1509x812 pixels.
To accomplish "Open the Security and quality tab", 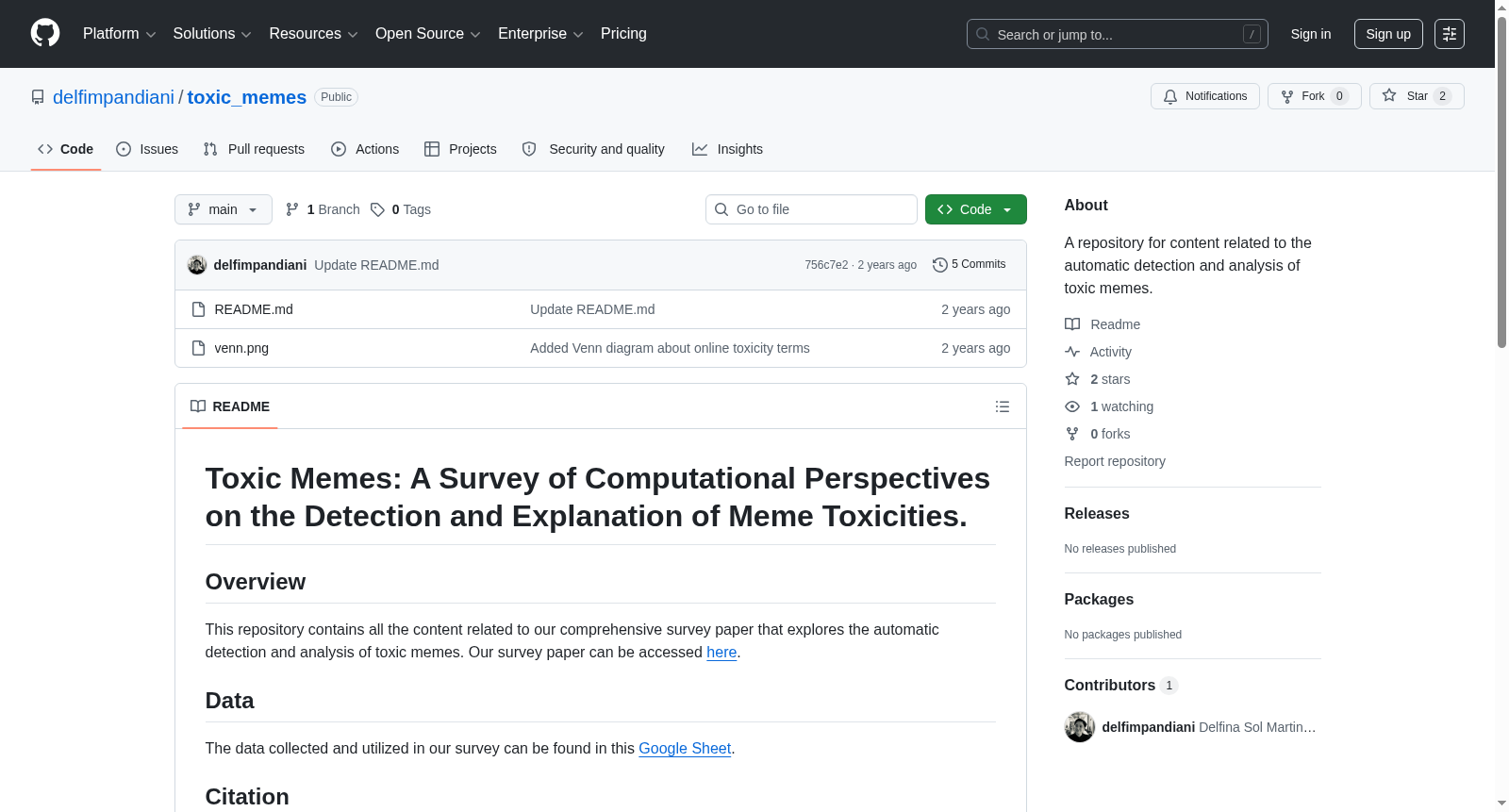I will [x=593, y=149].
